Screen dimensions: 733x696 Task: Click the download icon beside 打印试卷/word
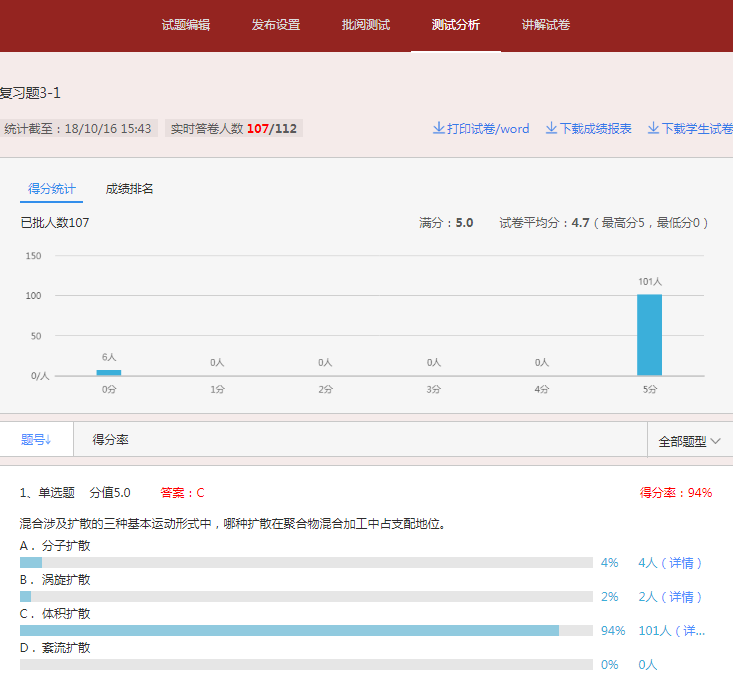[438, 129]
